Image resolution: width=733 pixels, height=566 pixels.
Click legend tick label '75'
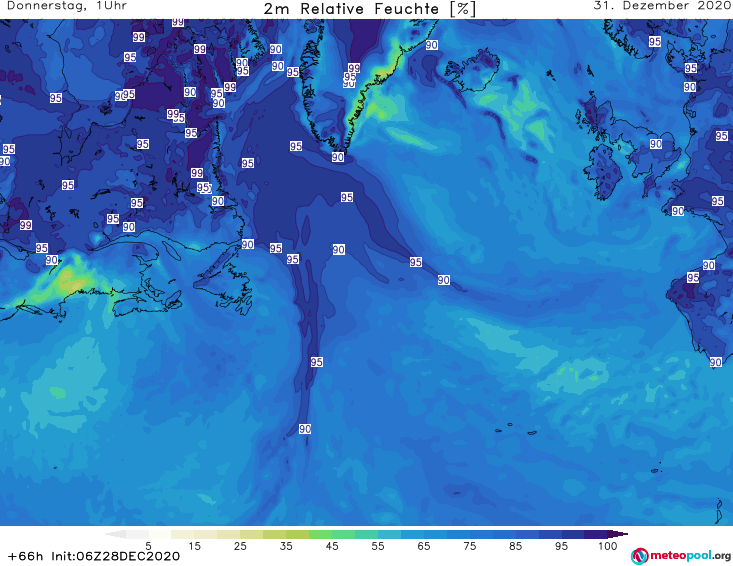point(469,546)
